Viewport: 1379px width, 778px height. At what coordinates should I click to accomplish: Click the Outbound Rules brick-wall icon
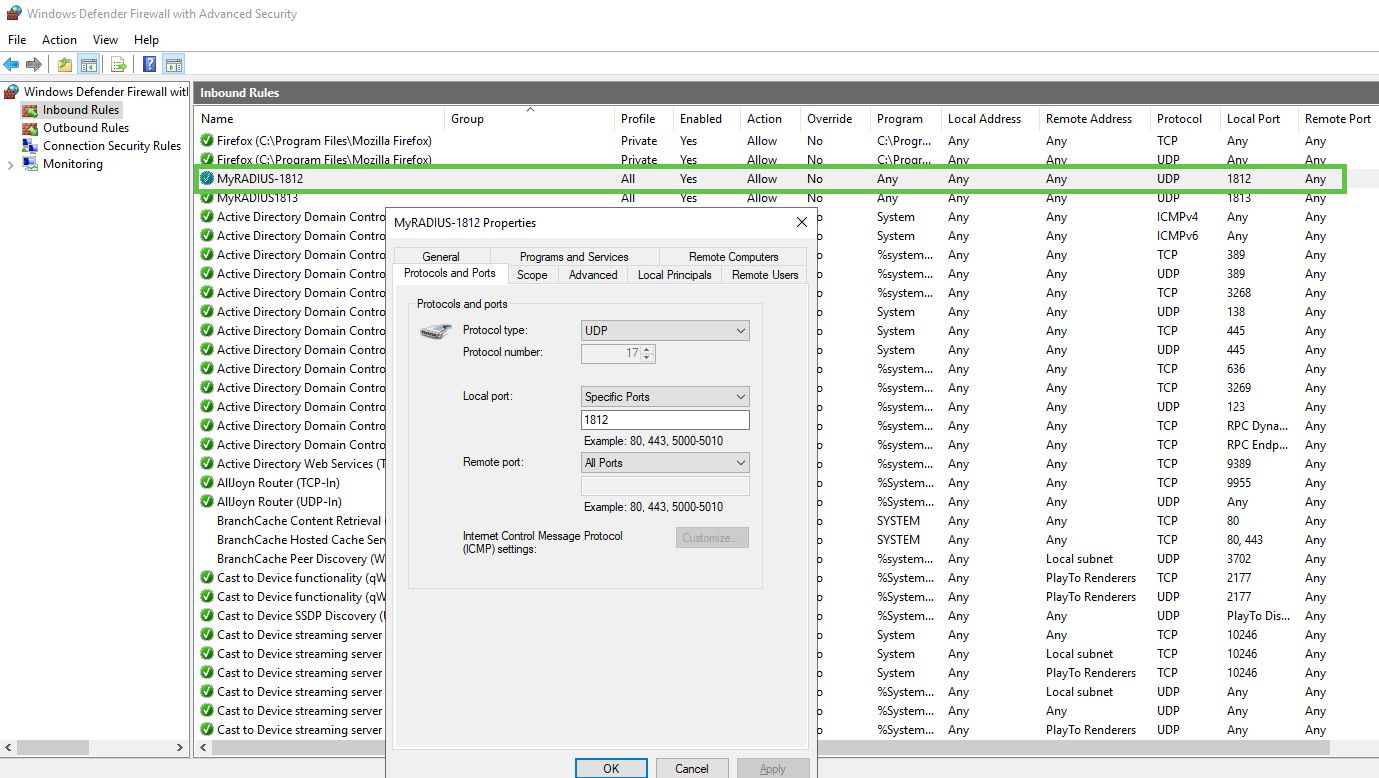(30, 128)
